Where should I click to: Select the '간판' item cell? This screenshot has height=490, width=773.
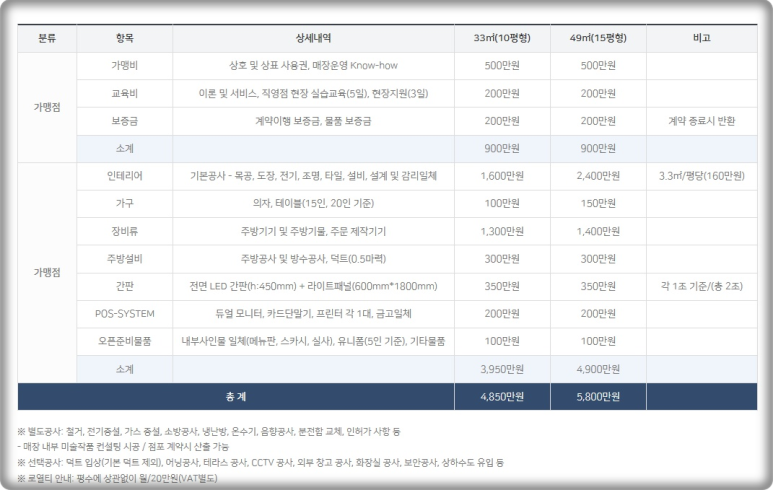(125, 286)
